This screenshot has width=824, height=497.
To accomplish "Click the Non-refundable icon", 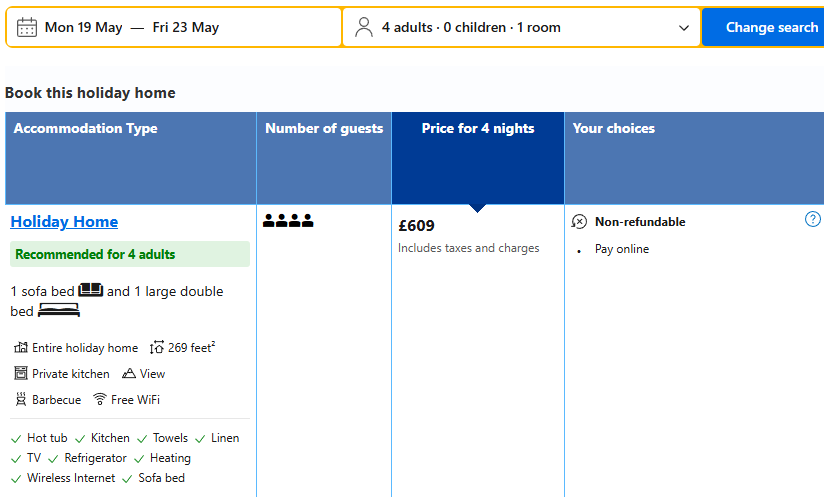I will [x=579, y=222].
